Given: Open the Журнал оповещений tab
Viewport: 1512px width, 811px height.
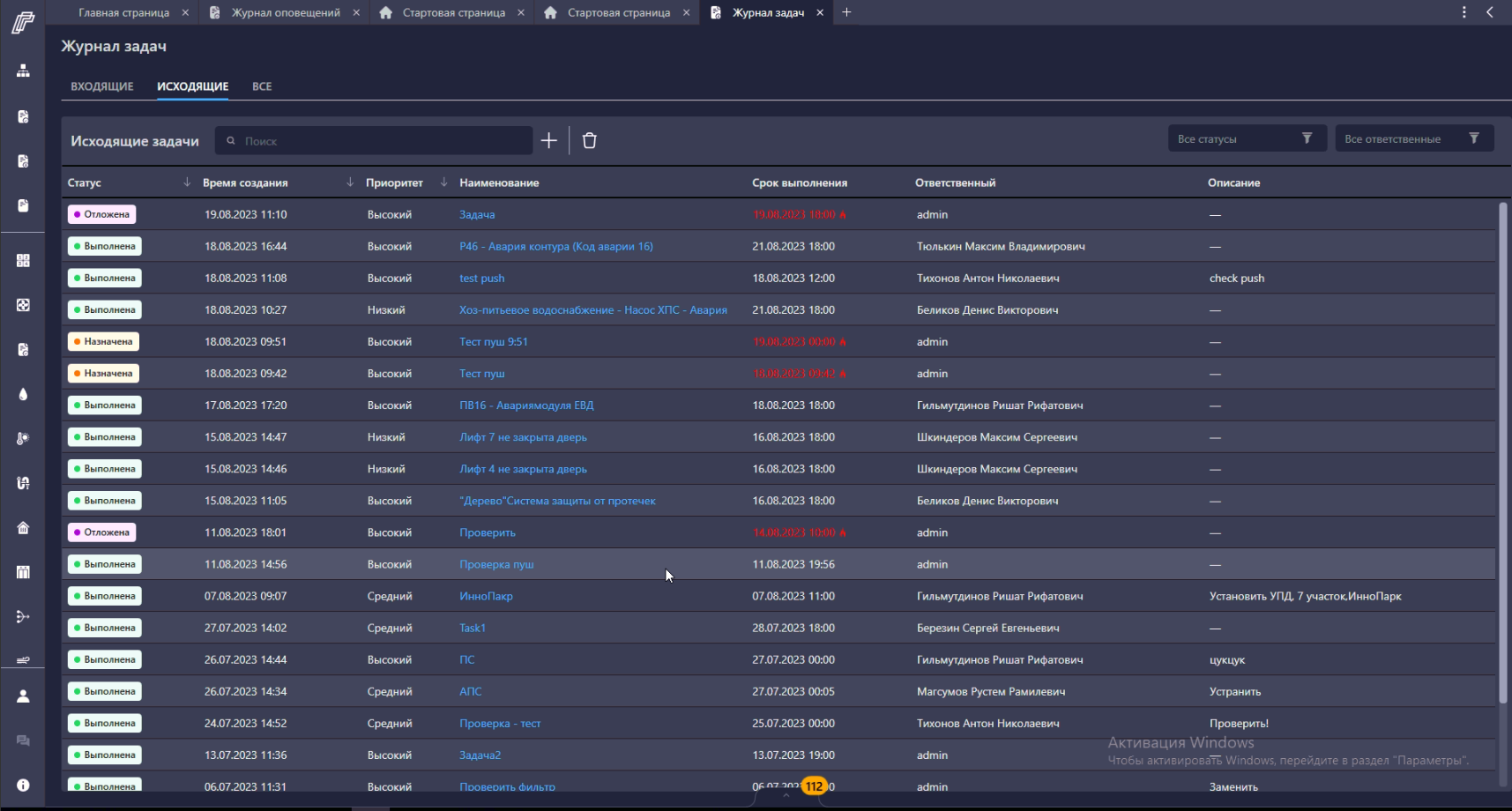Looking at the screenshot, I should [285, 12].
